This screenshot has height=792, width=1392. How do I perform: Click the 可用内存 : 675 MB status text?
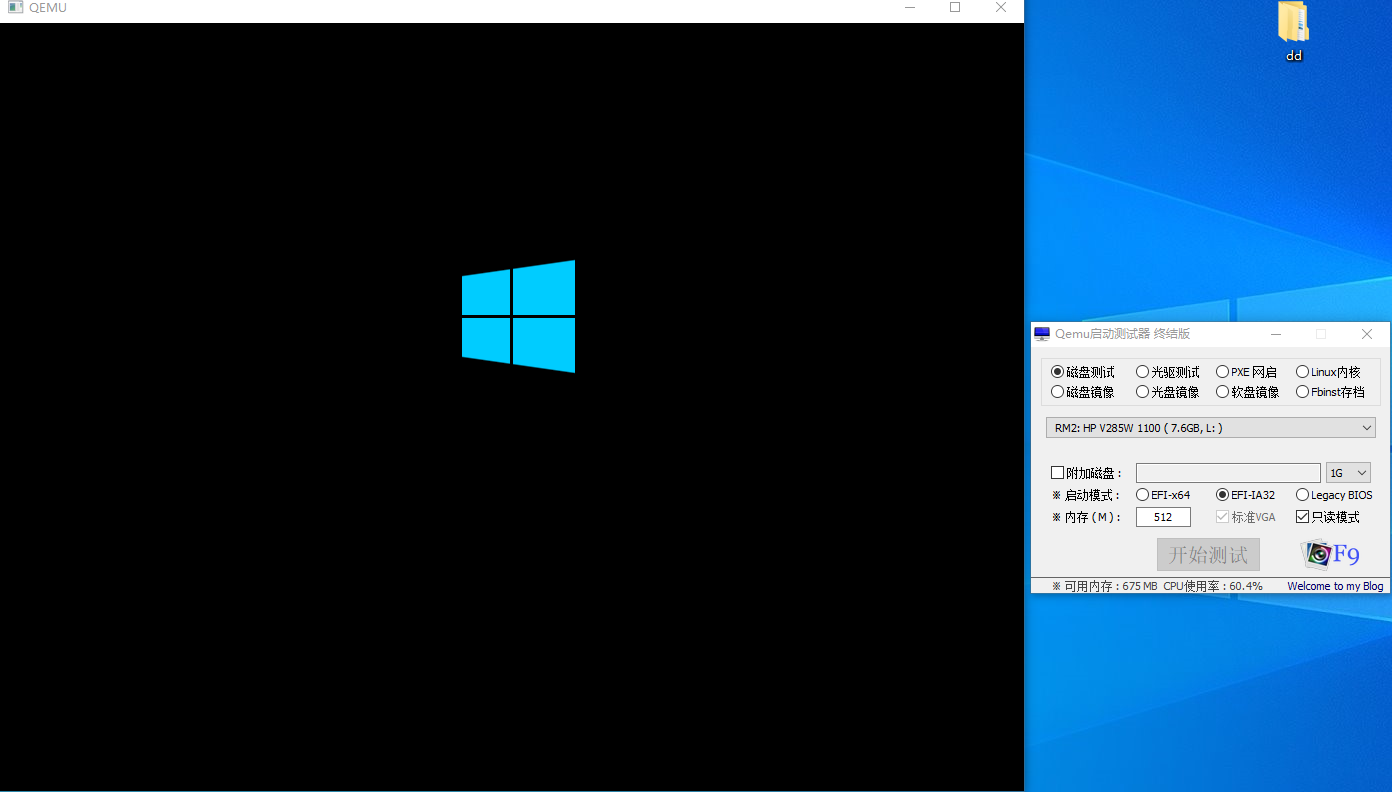click(1104, 586)
